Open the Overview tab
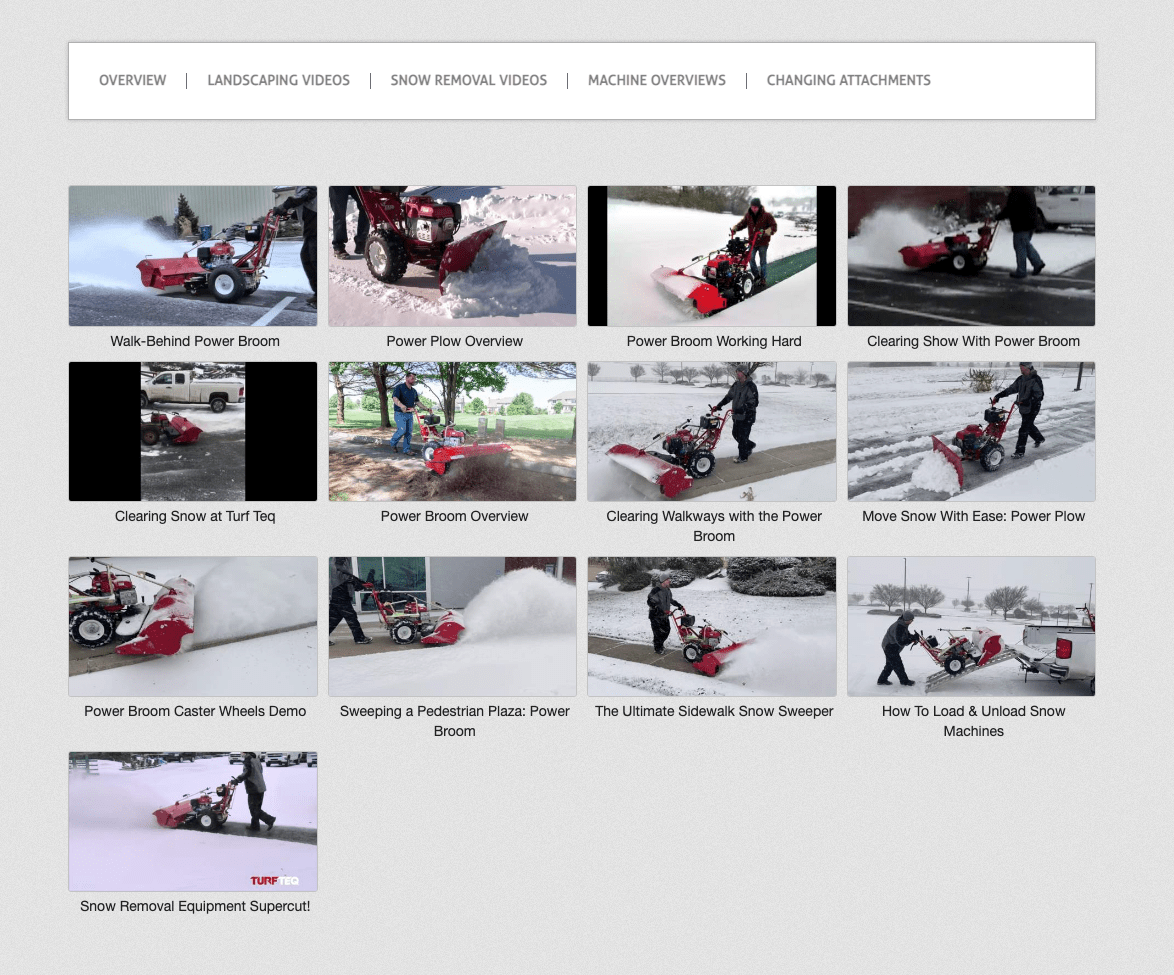 133,80
